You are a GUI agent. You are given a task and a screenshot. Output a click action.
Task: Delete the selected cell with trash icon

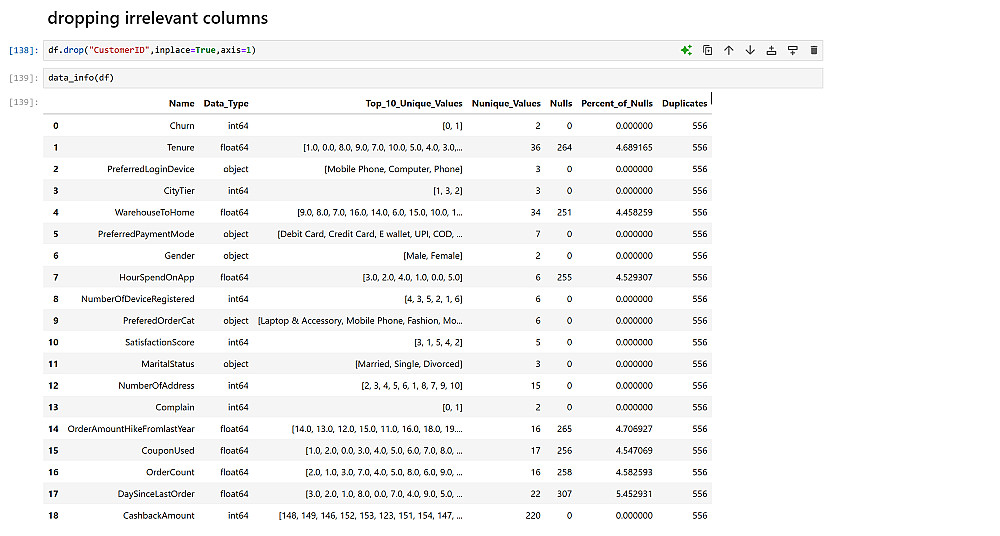point(813,50)
